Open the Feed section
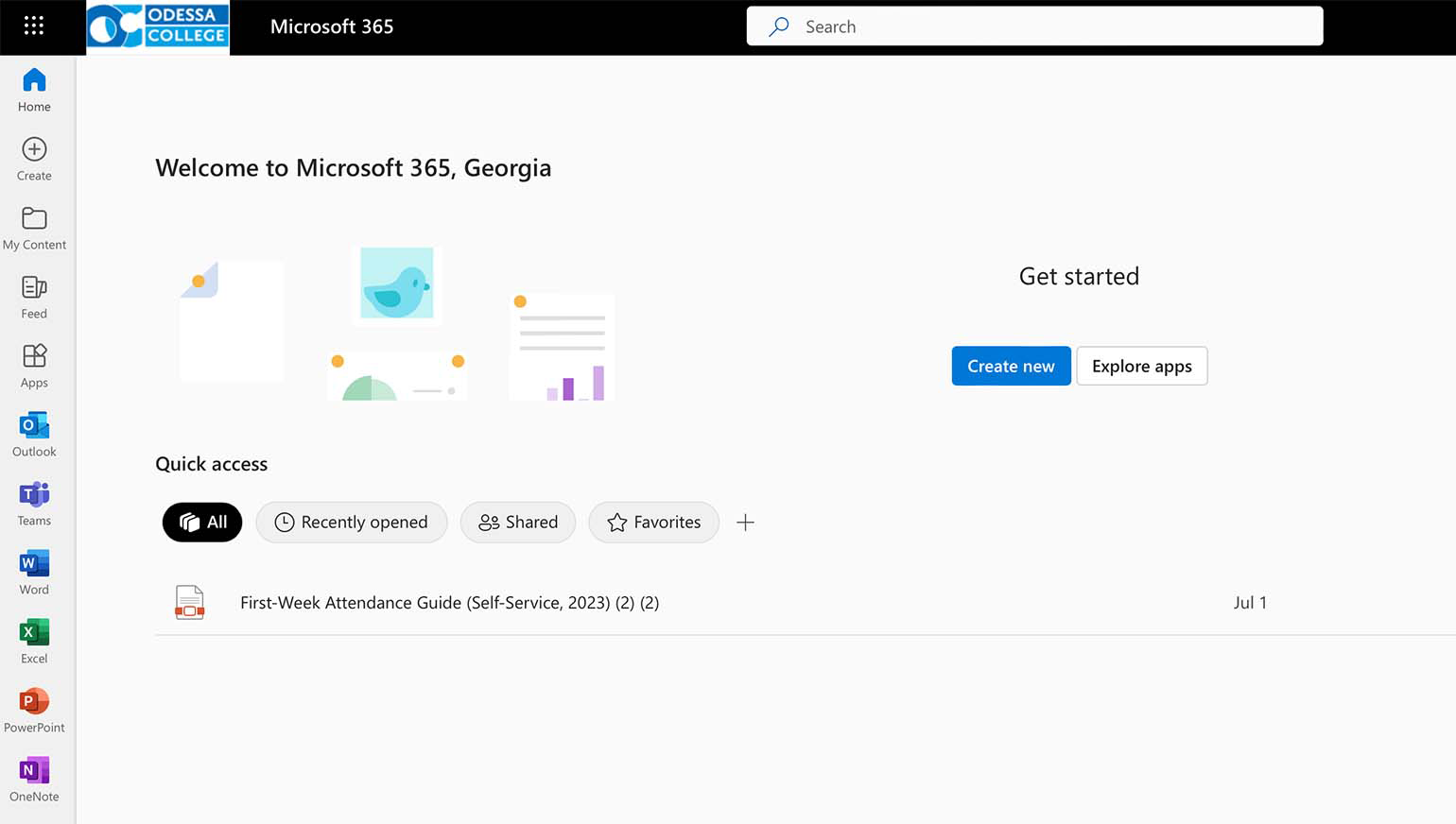This screenshot has height=824, width=1456. click(x=34, y=297)
